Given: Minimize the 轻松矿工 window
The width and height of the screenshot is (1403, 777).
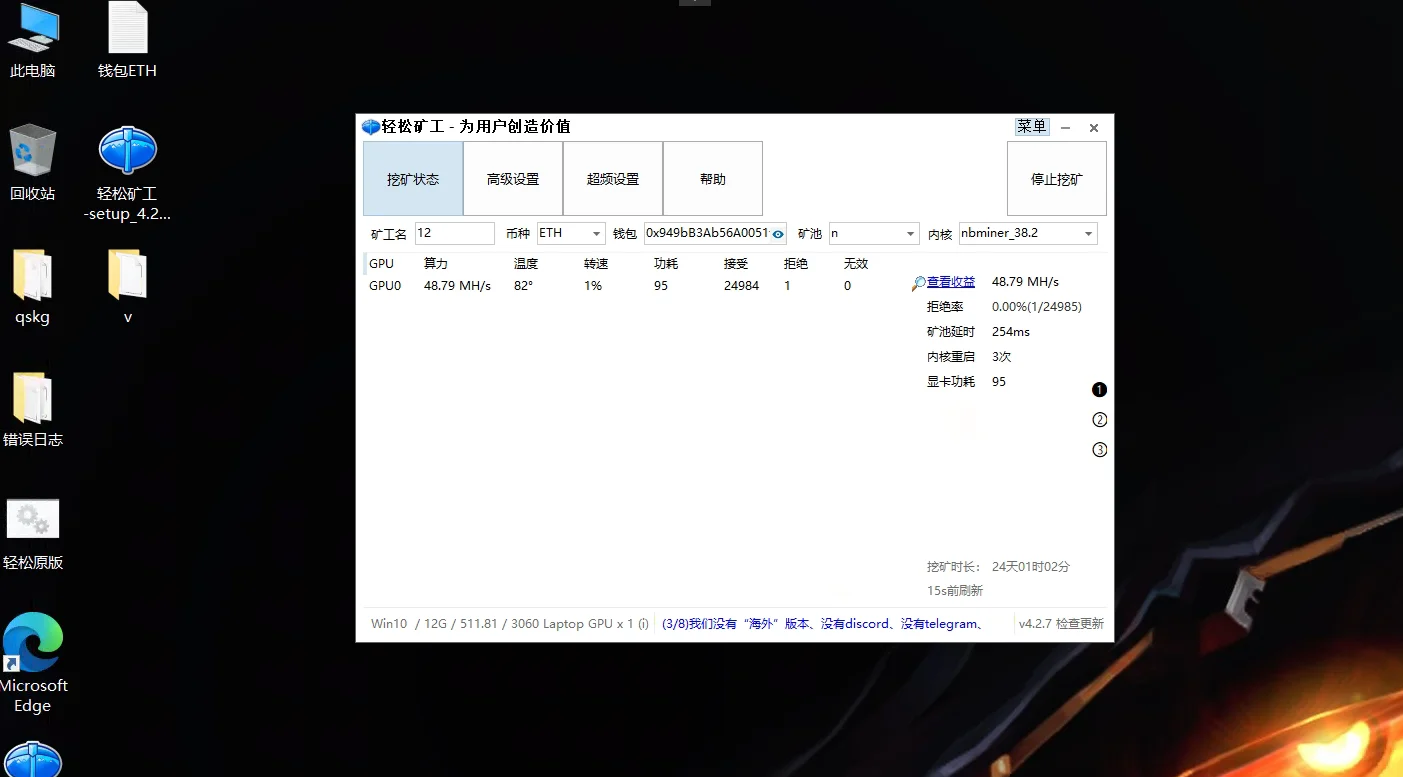Looking at the screenshot, I should click(x=1066, y=128).
